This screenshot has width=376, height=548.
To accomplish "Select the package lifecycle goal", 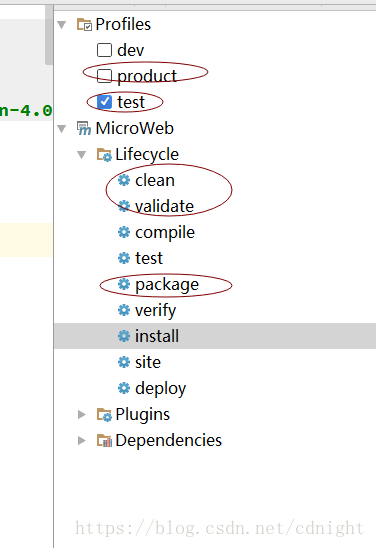I will (167, 285).
